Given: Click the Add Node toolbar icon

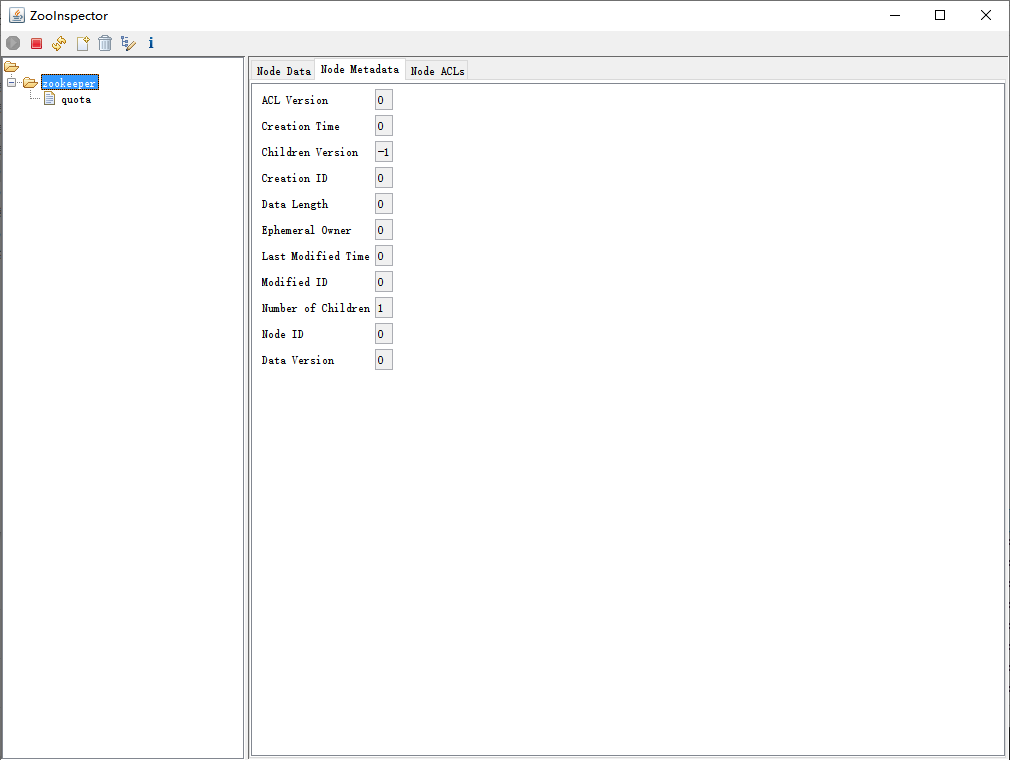Looking at the screenshot, I should (x=82, y=43).
